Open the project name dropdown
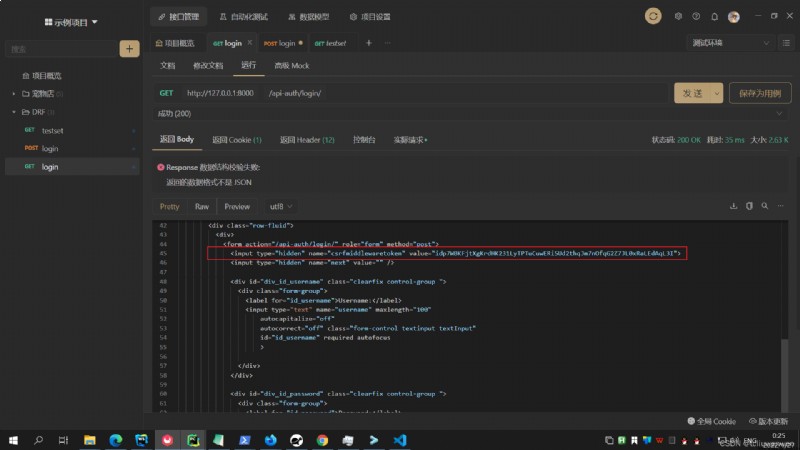This screenshot has height=450, width=800. click(71, 22)
